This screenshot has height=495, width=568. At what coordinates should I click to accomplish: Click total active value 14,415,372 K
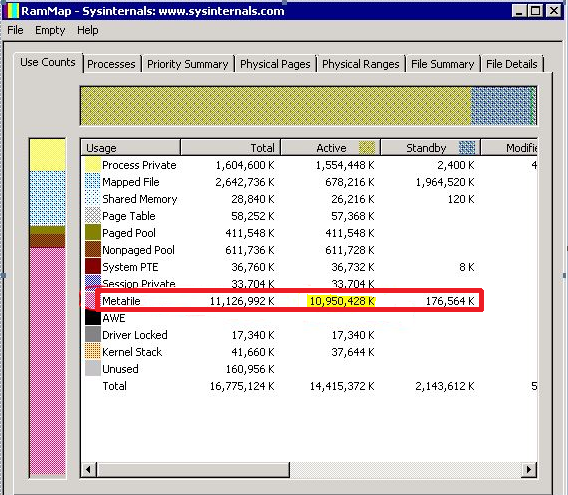pos(342,386)
